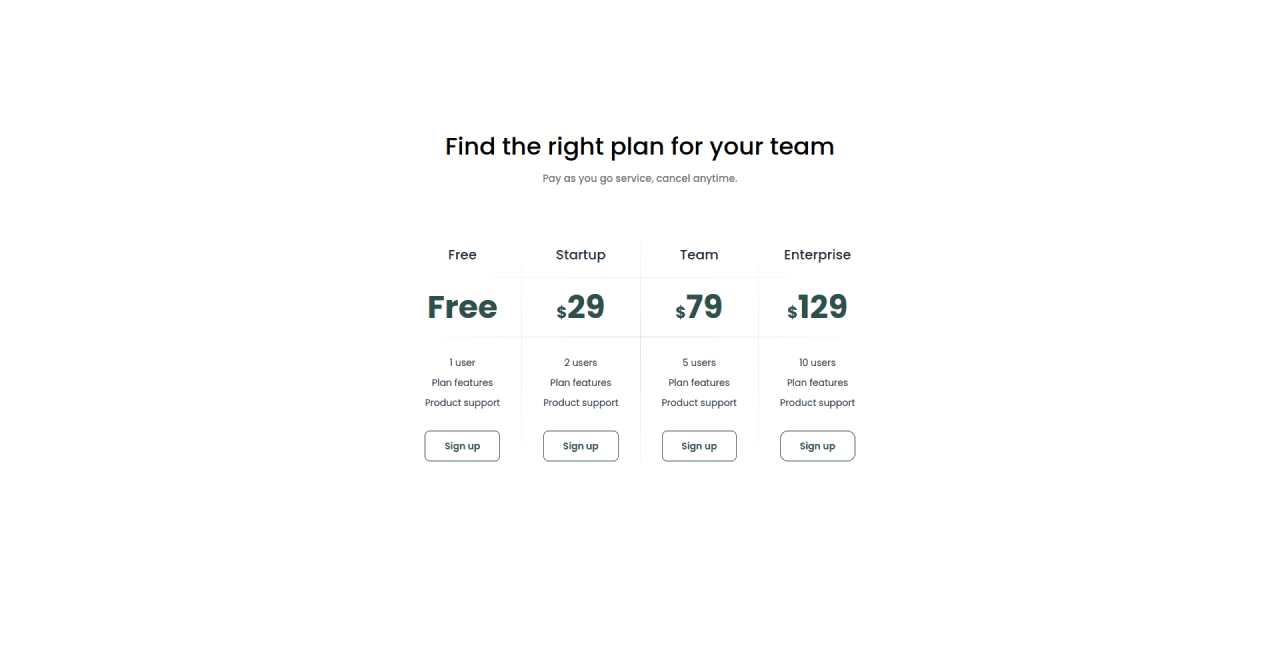Click the Sign up button under Startup plan
Screen dimensions: 1280x662
[581, 446]
